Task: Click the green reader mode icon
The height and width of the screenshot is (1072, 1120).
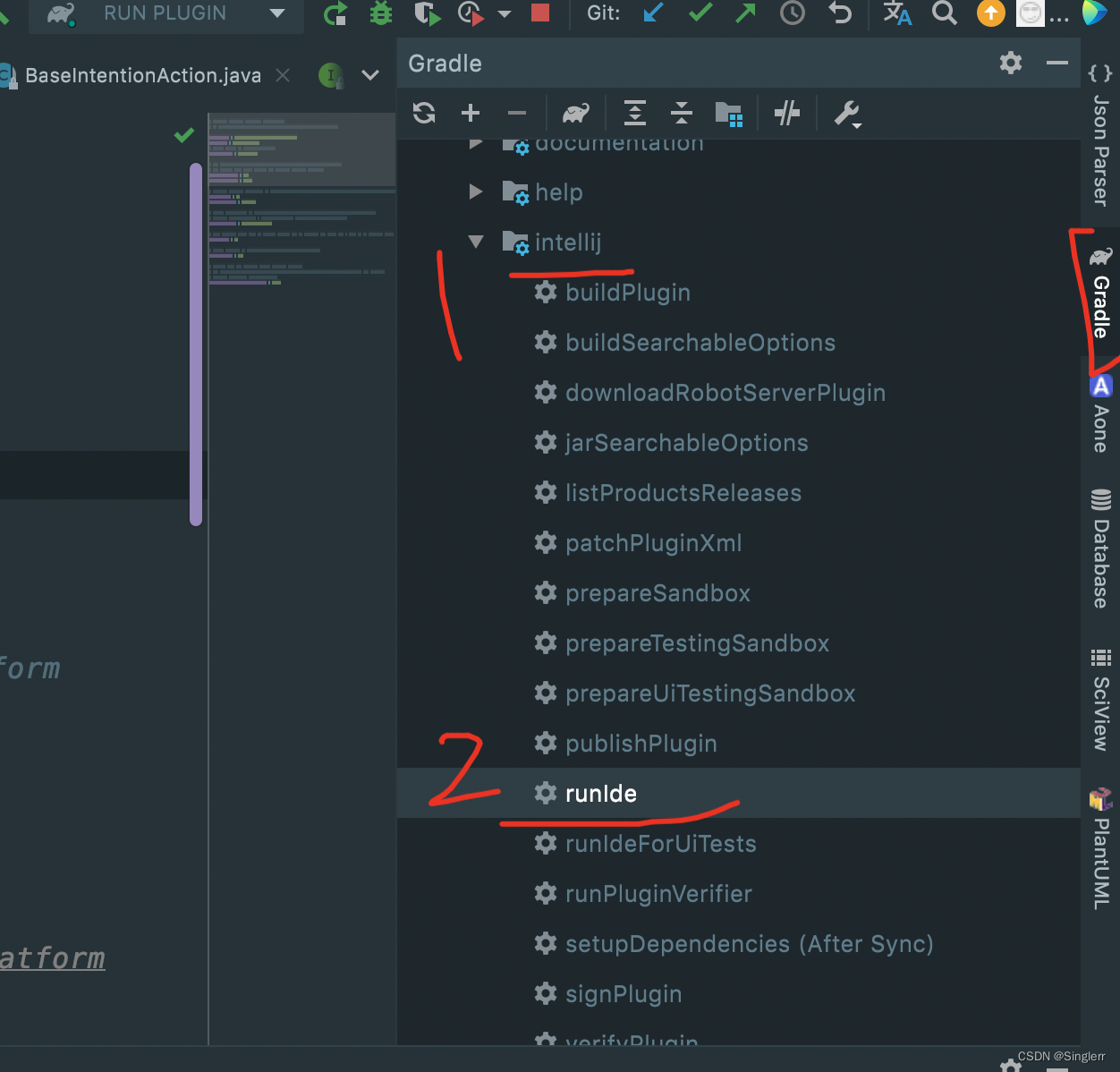Action: click(x=331, y=75)
